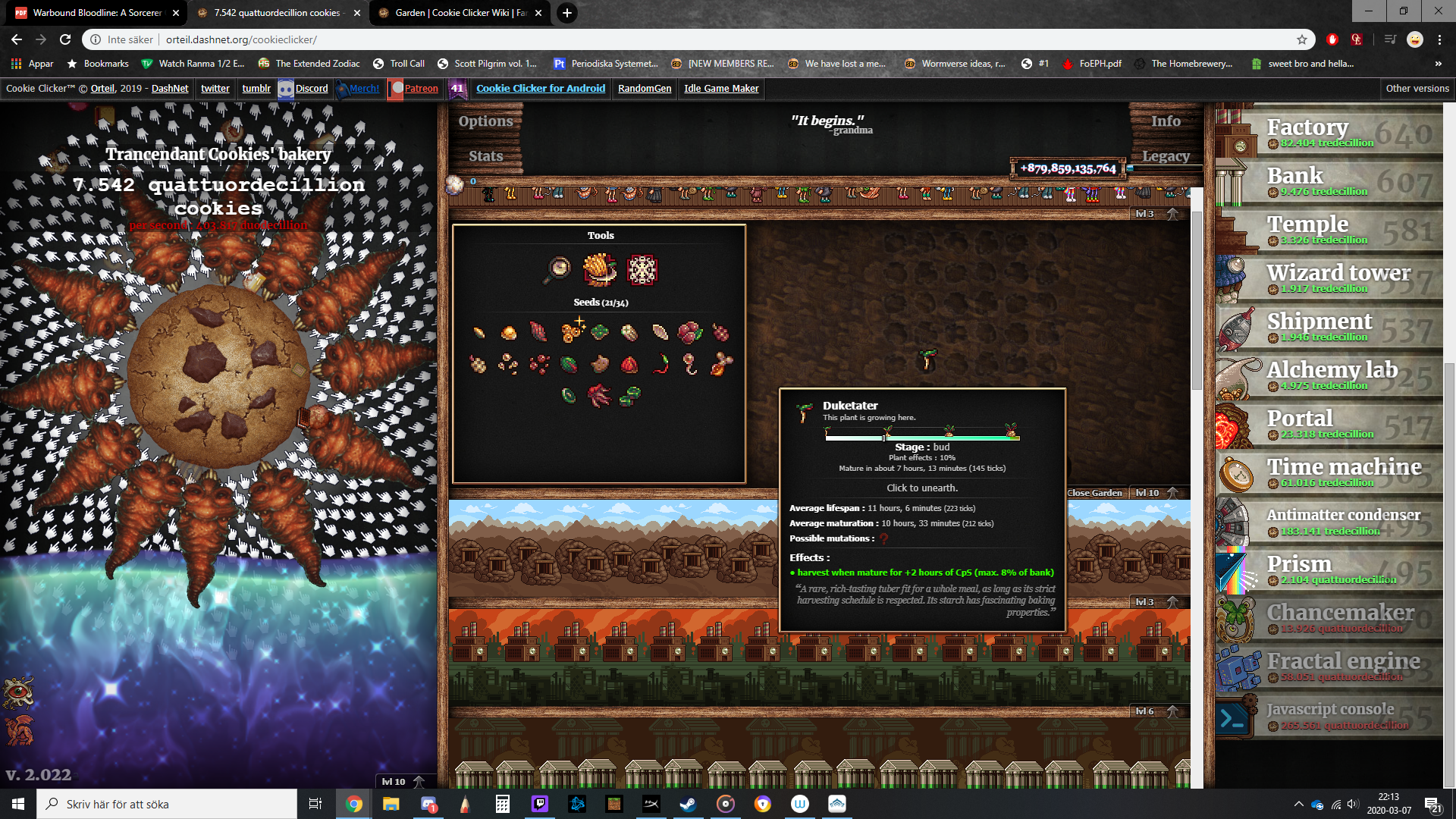Expand the garden seed inventory
This screenshot has width=1456, height=819.
600,302
